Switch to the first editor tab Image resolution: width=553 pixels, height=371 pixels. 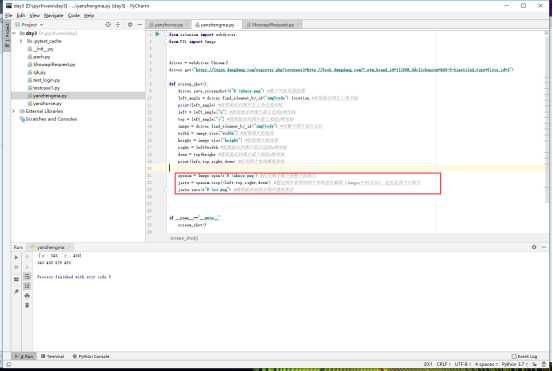(x=168, y=25)
